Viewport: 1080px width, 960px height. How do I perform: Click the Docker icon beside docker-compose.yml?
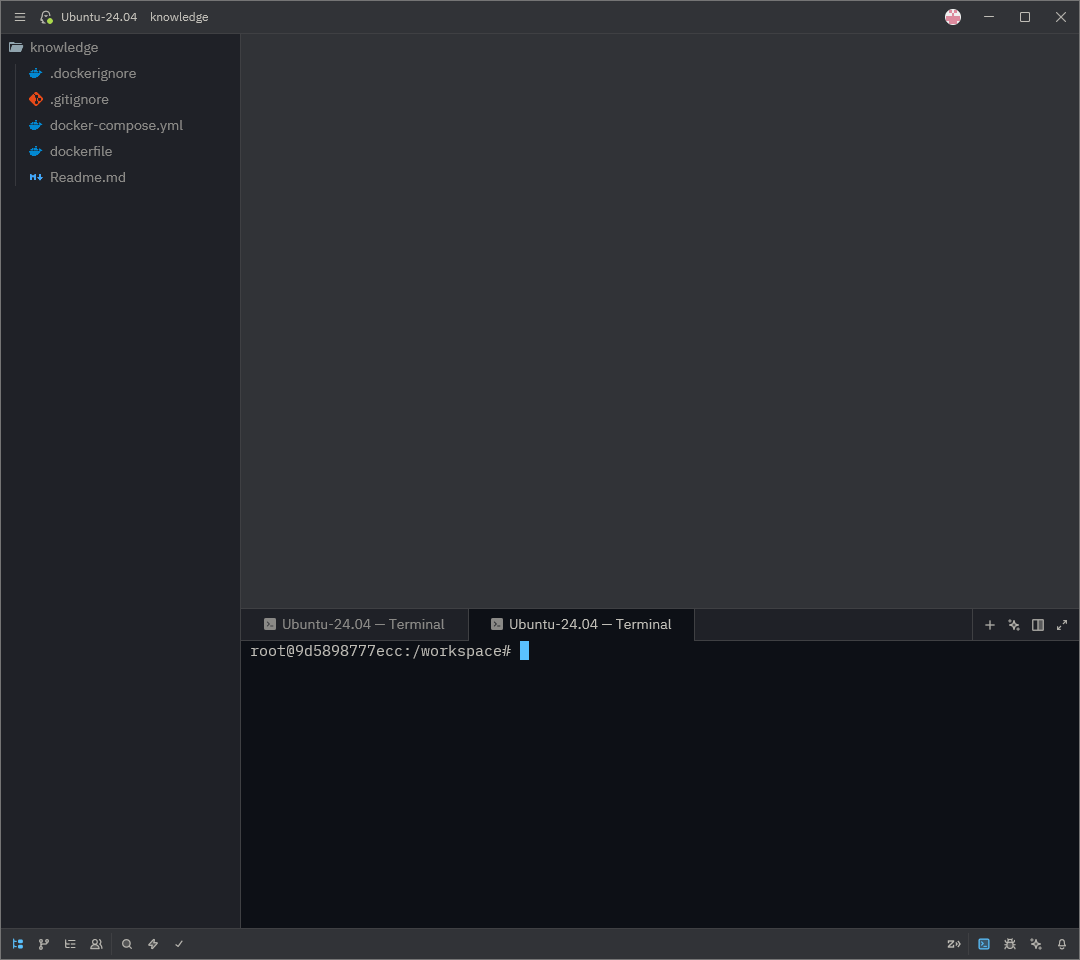coord(36,125)
